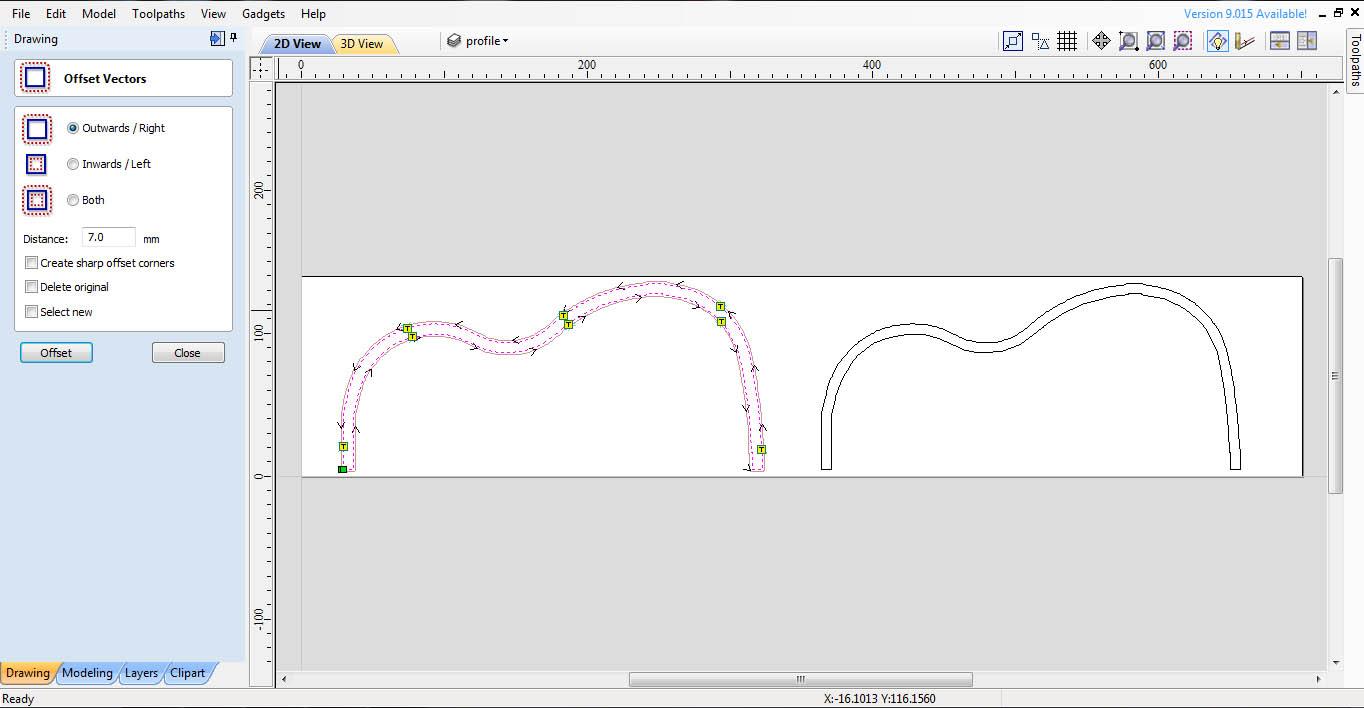This screenshot has width=1364, height=708.
Task: Expand the Toolpaths side panel tab
Action: point(1355,60)
